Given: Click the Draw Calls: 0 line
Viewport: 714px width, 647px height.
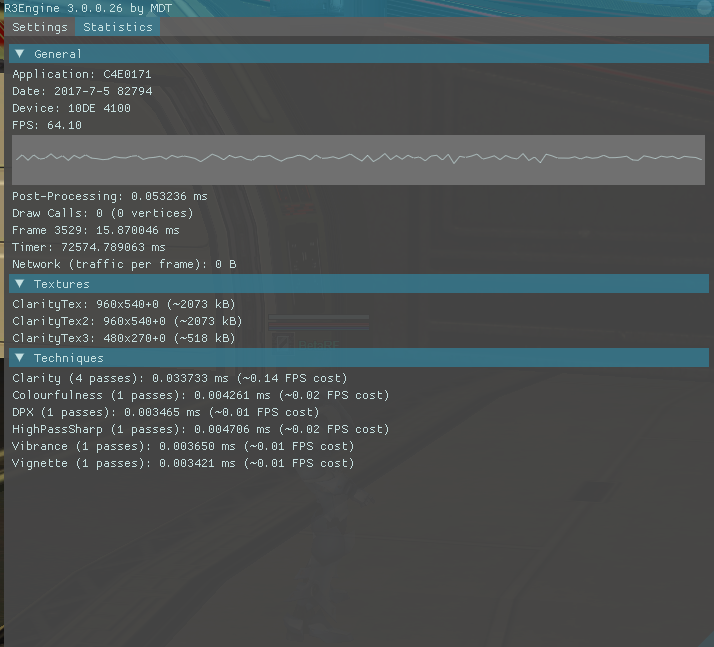Looking at the screenshot, I should (102, 213).
